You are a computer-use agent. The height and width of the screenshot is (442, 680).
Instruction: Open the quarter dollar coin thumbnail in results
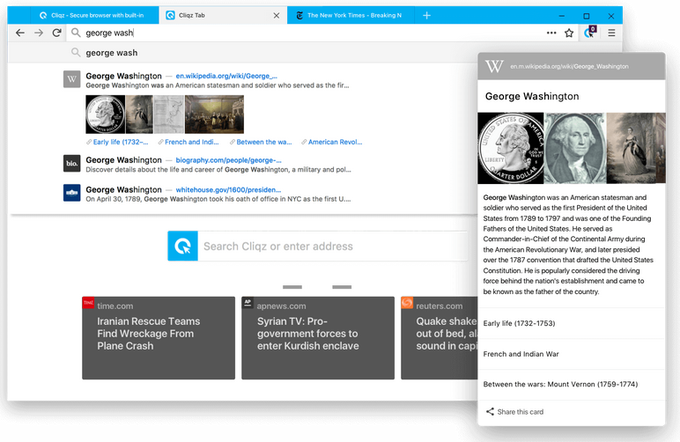105,114
